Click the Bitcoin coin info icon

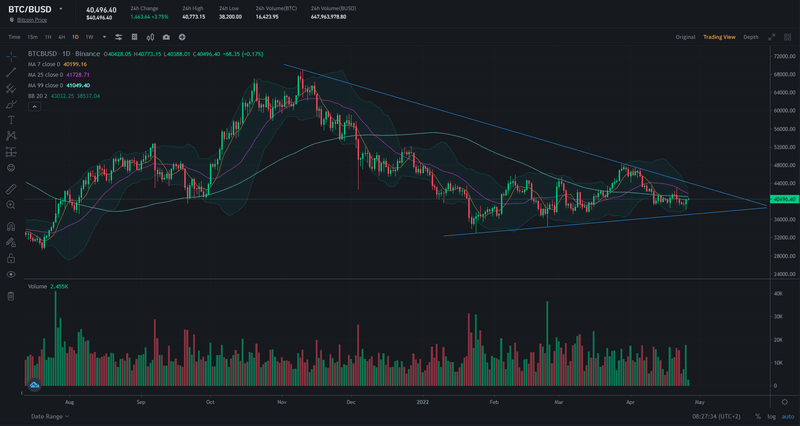12,20
